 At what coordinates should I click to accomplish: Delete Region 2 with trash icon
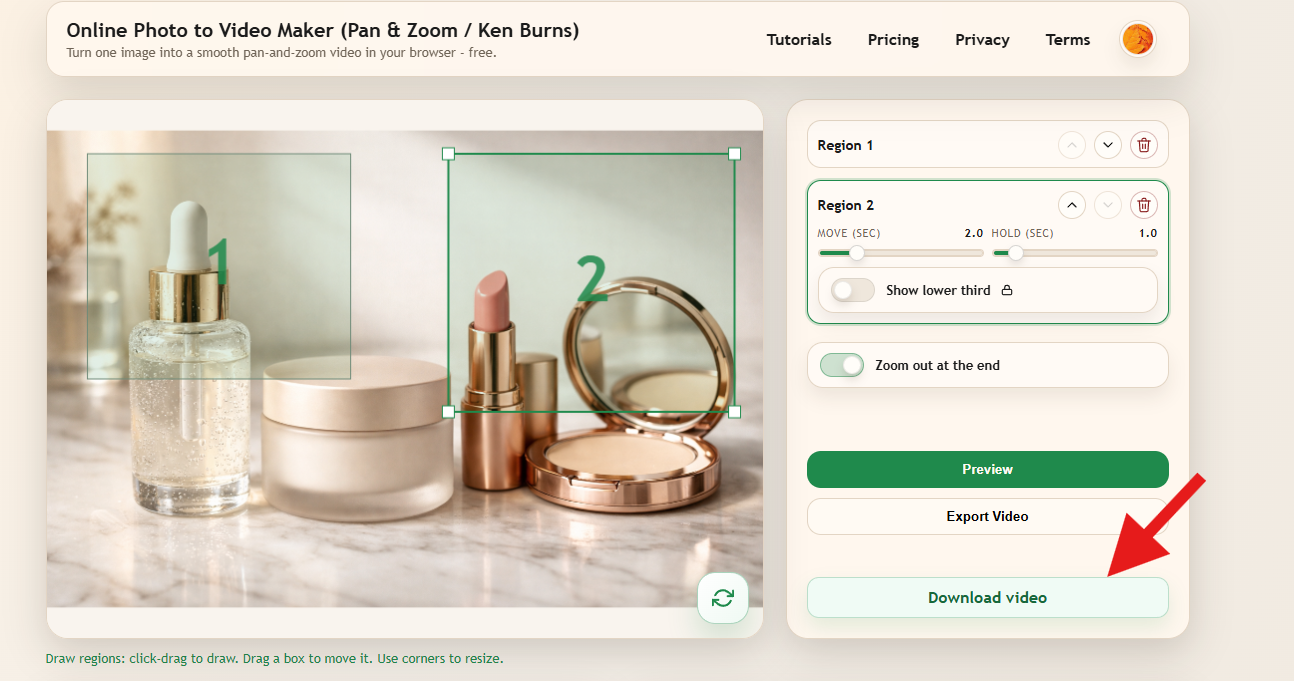(x=1144, y=205)
